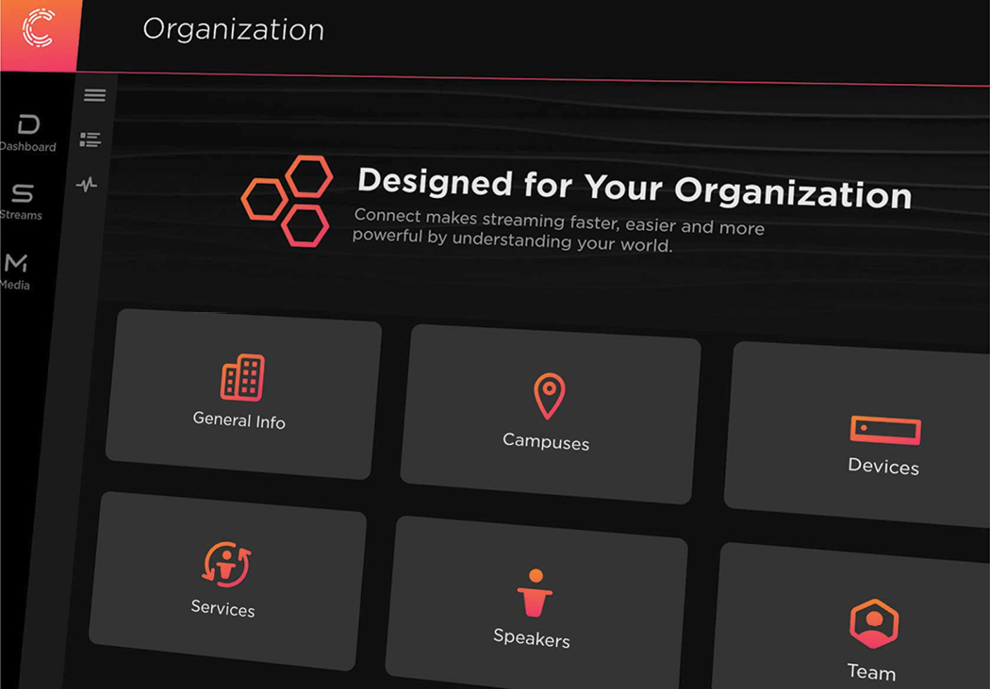Screen dimensions: 990x689
Task: Click the activity pulse monitor icon
Action: pos(87,185)
